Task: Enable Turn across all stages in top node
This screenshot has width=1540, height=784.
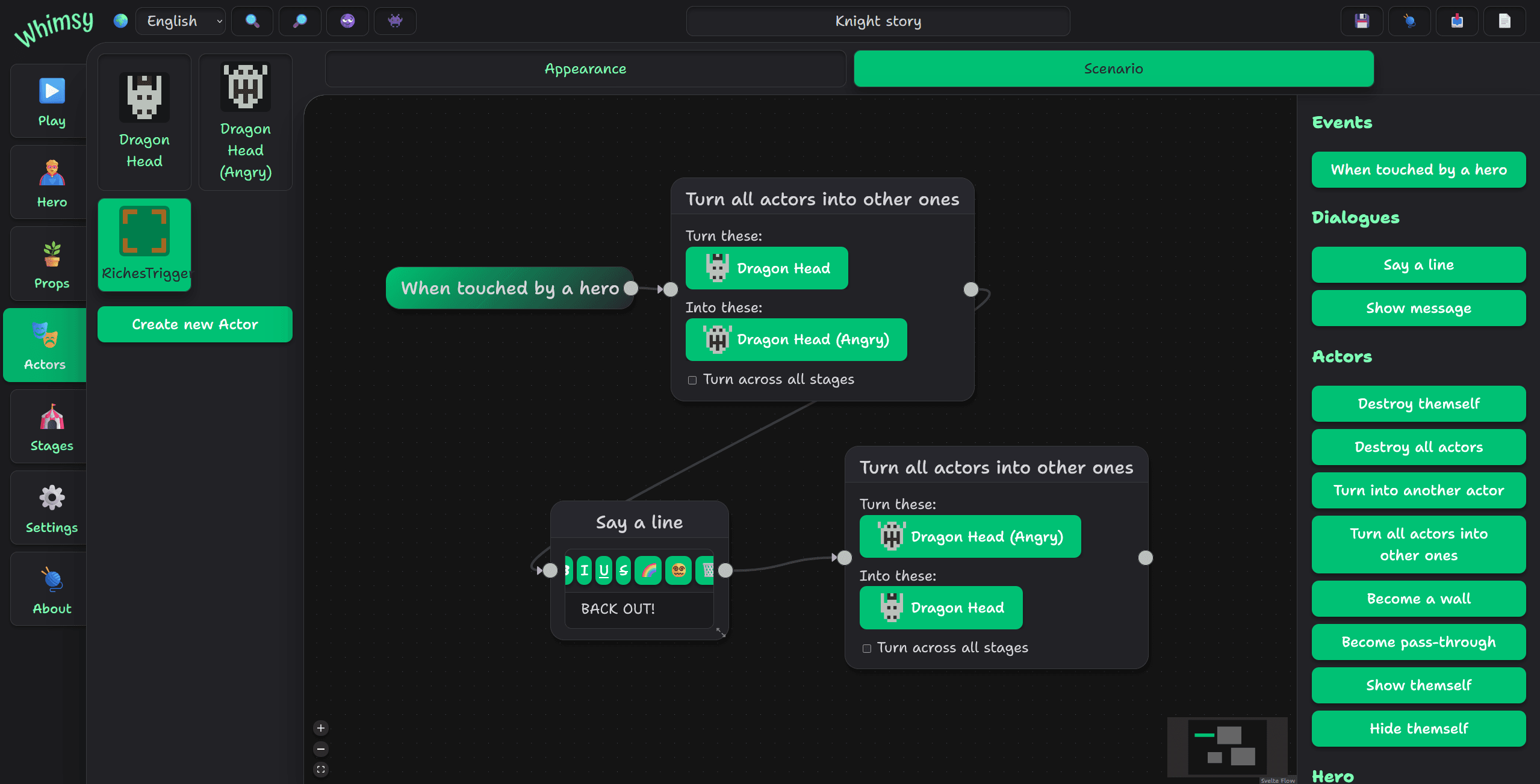Action: (692, 380)
